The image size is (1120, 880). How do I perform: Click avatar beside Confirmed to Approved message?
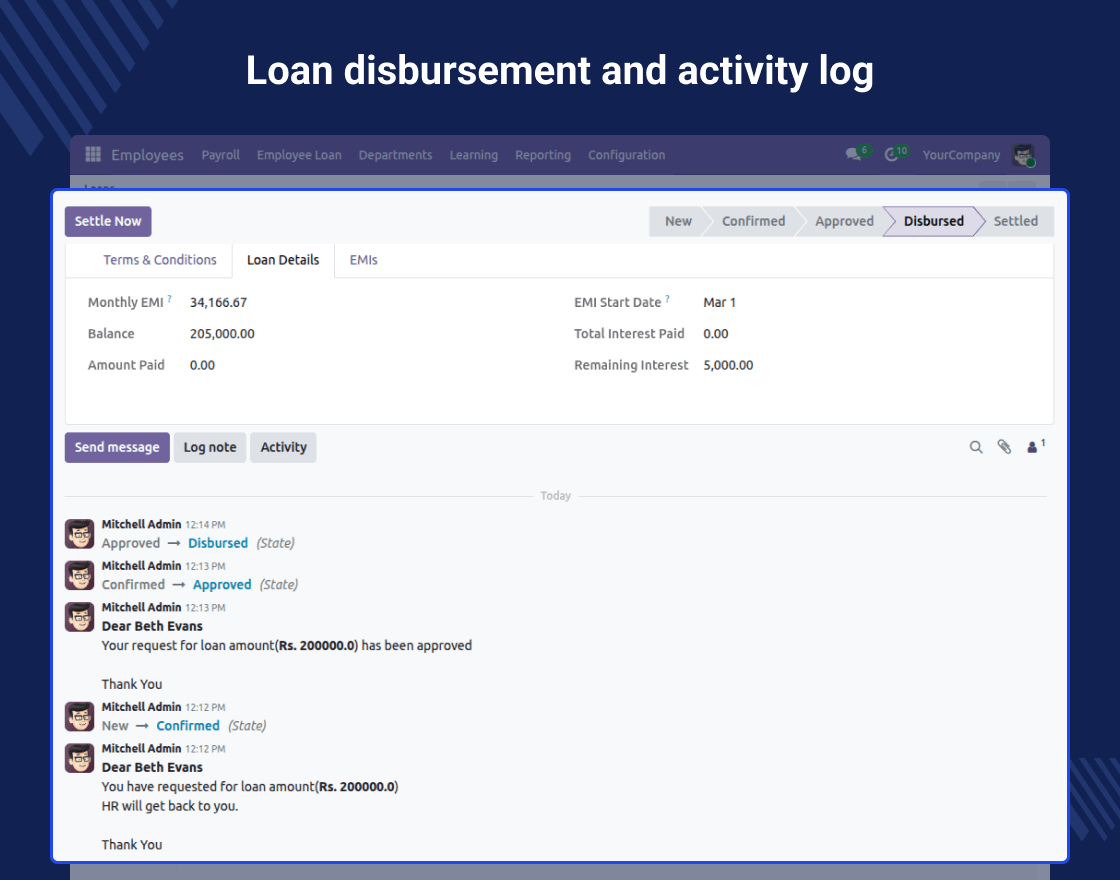click(x=79, y=575)
